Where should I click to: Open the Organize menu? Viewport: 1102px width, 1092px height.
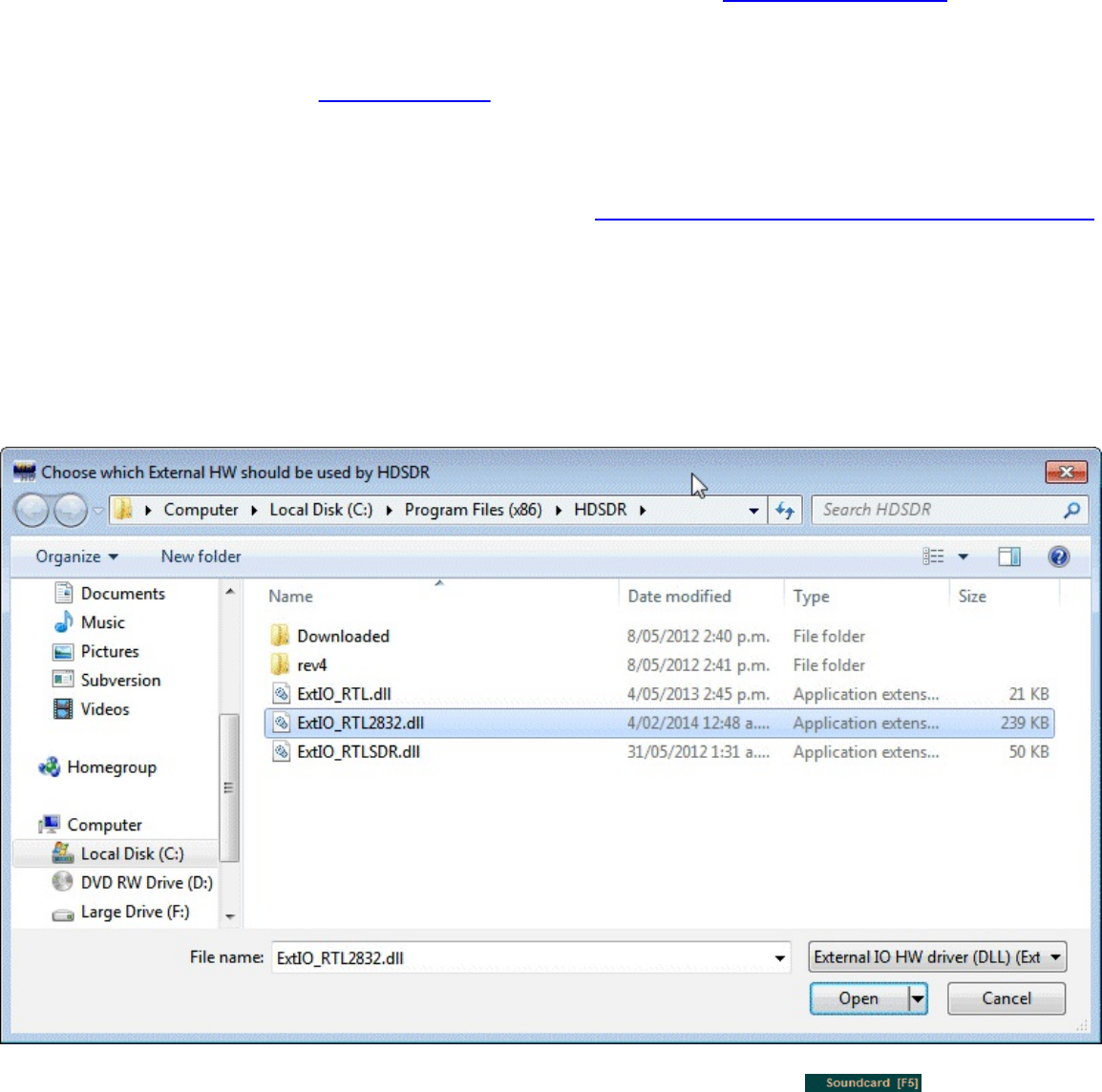(x=76, y=556)
